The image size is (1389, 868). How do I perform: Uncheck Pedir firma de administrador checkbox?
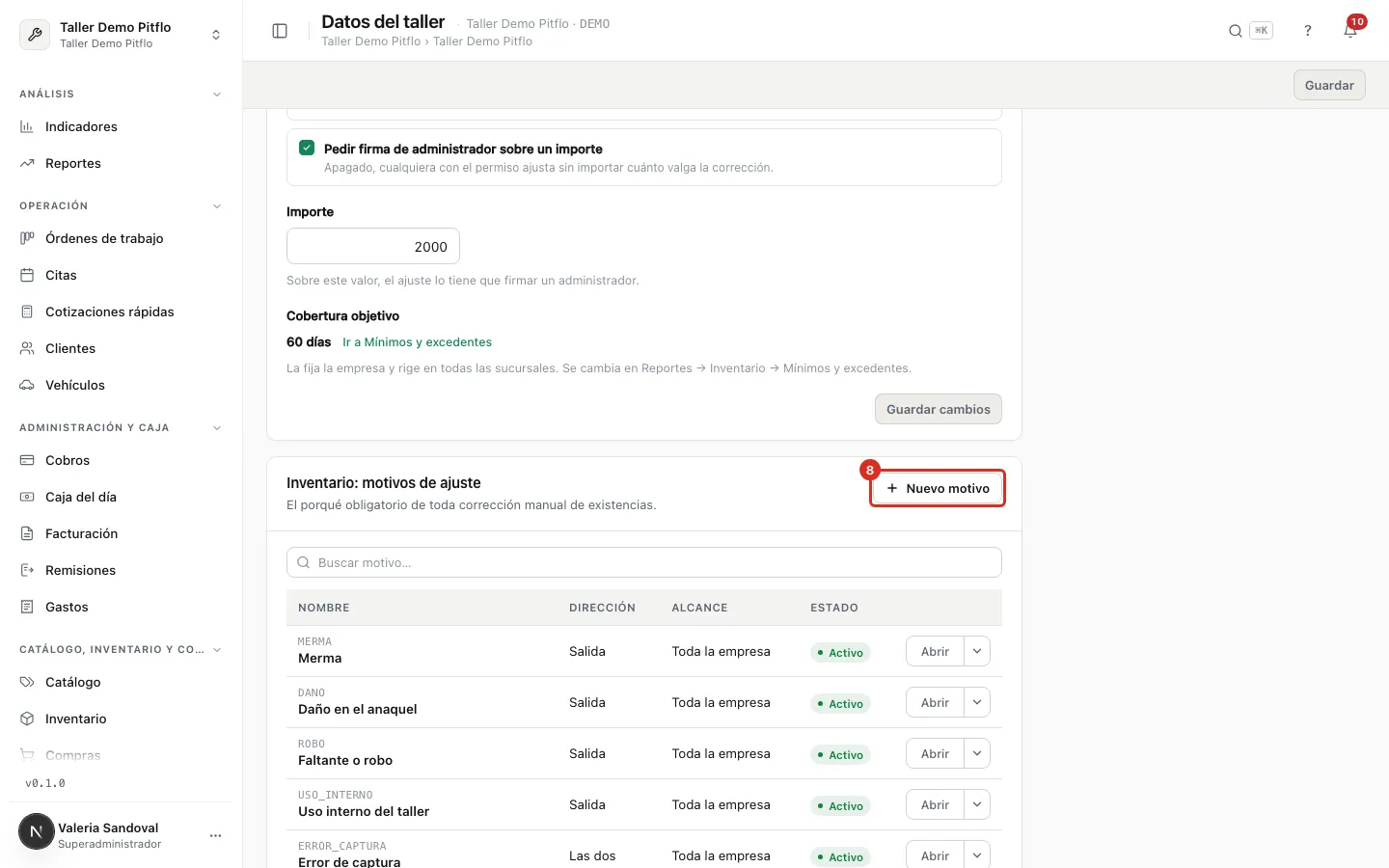click(307, 148)
